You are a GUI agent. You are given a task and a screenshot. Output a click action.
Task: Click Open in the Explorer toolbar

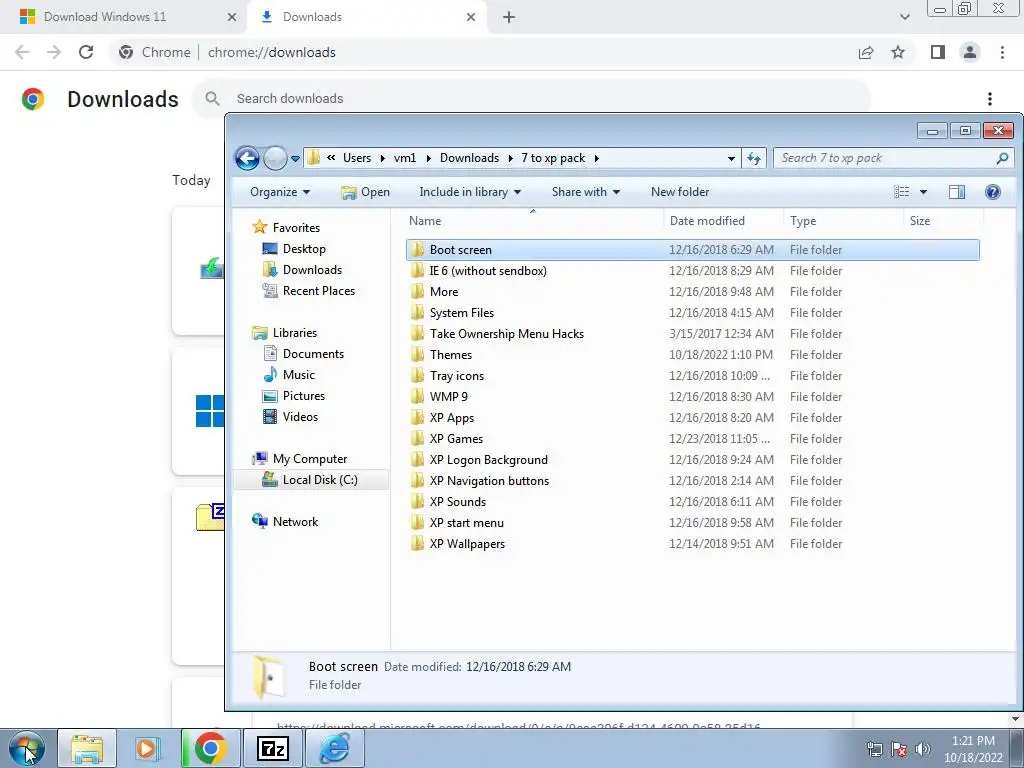click(x=366, y=192)
